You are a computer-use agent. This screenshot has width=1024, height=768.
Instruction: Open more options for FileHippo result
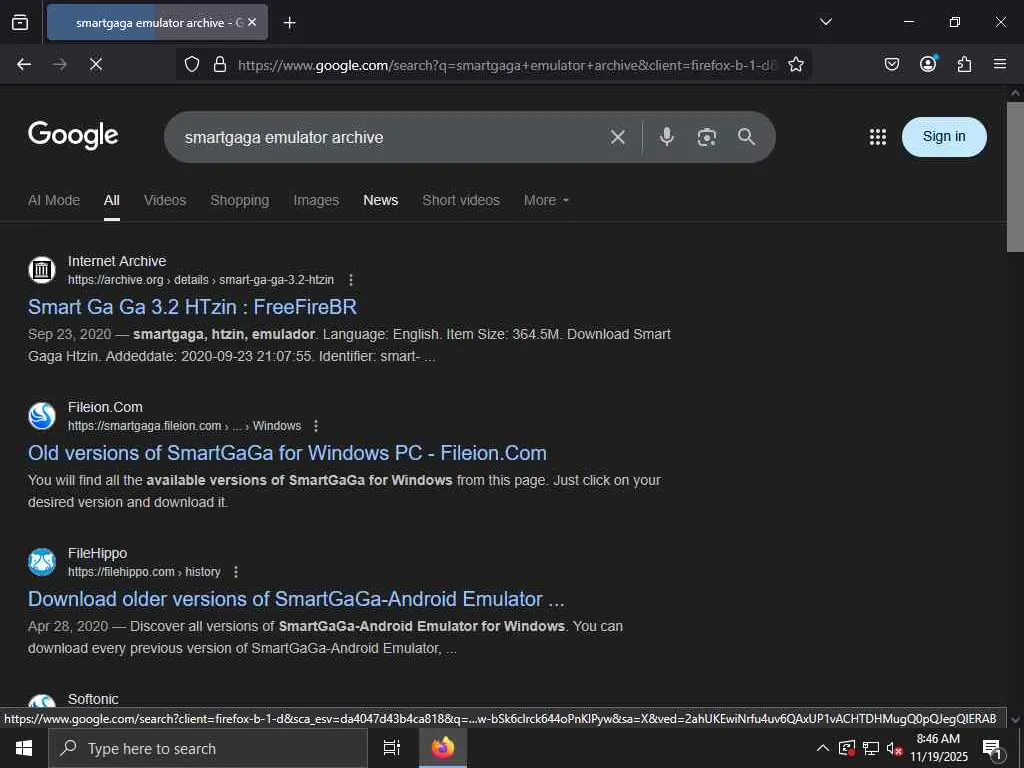coord(236,572)
